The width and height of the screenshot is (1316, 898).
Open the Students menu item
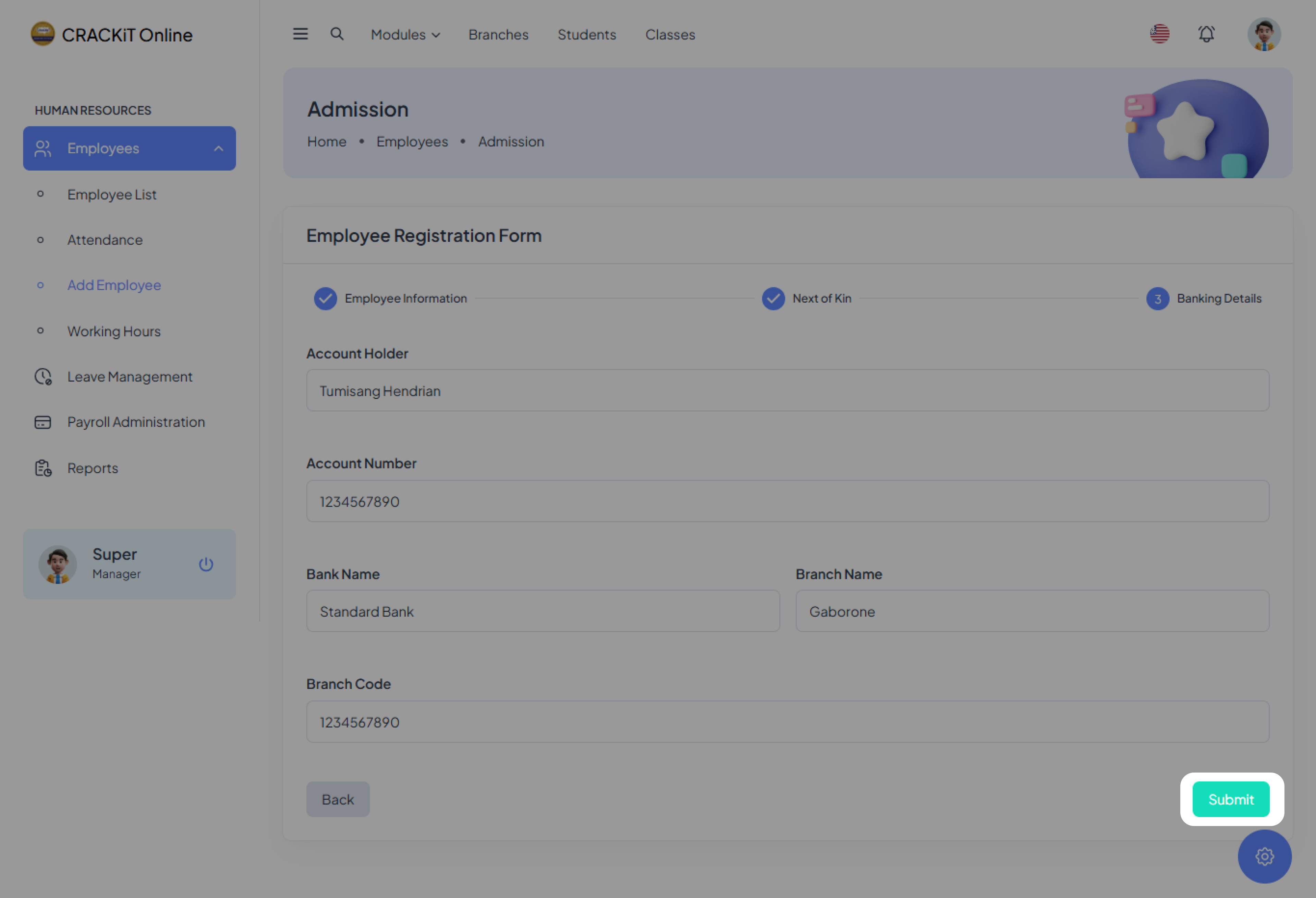[586, 35]
